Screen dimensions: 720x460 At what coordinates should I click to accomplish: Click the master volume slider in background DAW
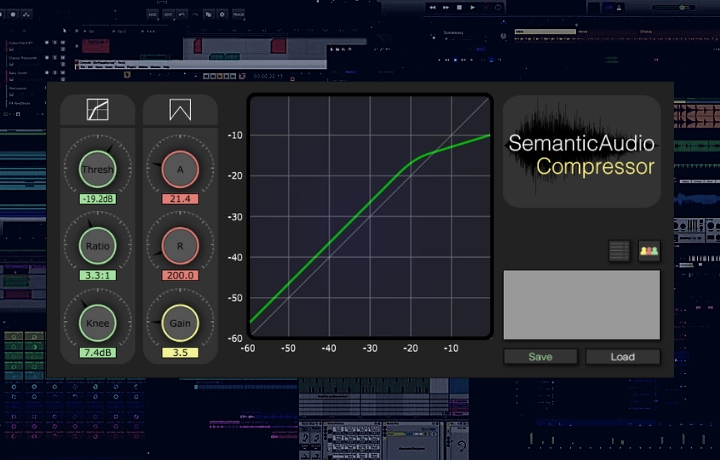(674, 7)
